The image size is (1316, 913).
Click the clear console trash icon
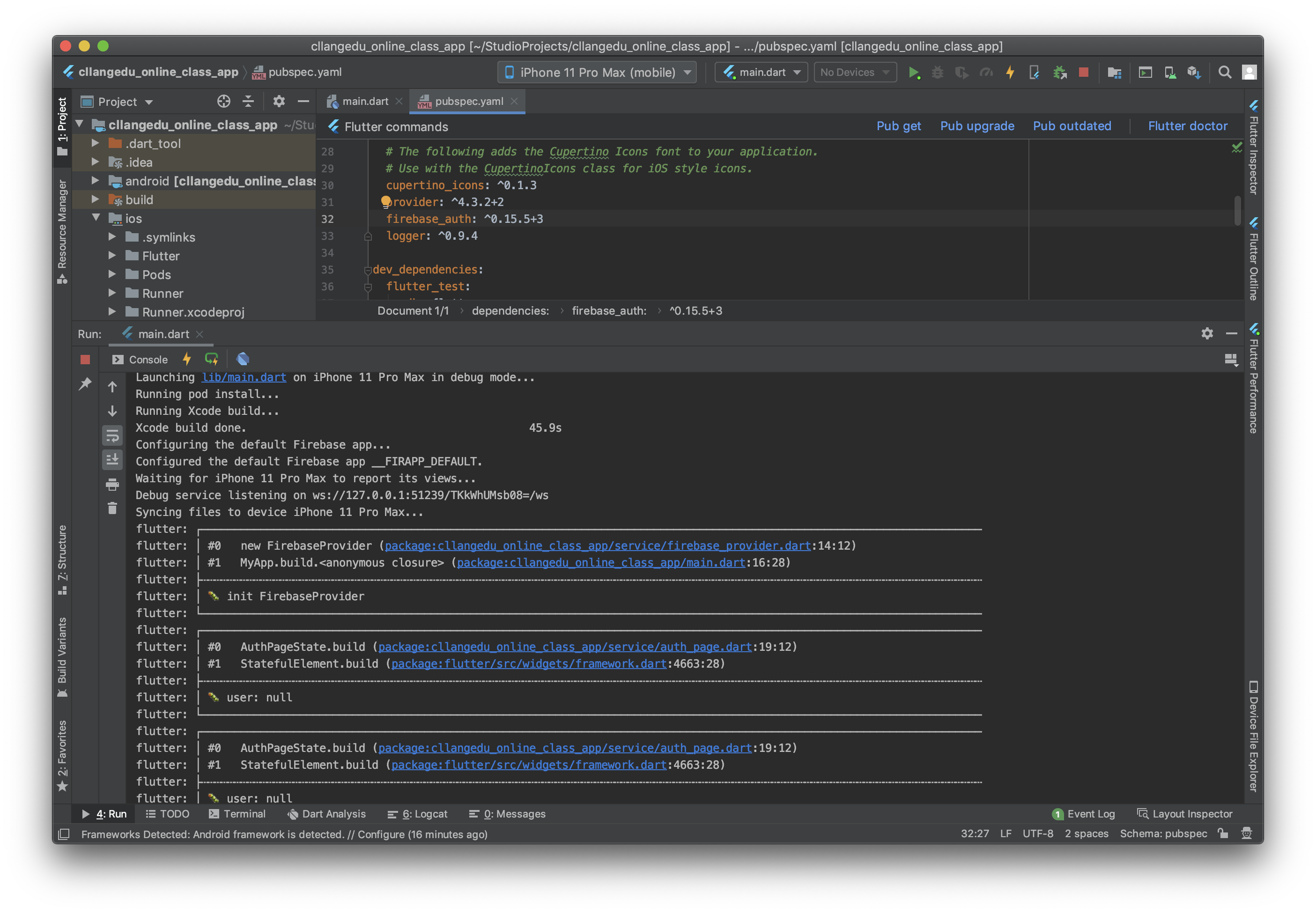(x=112, y=508)
